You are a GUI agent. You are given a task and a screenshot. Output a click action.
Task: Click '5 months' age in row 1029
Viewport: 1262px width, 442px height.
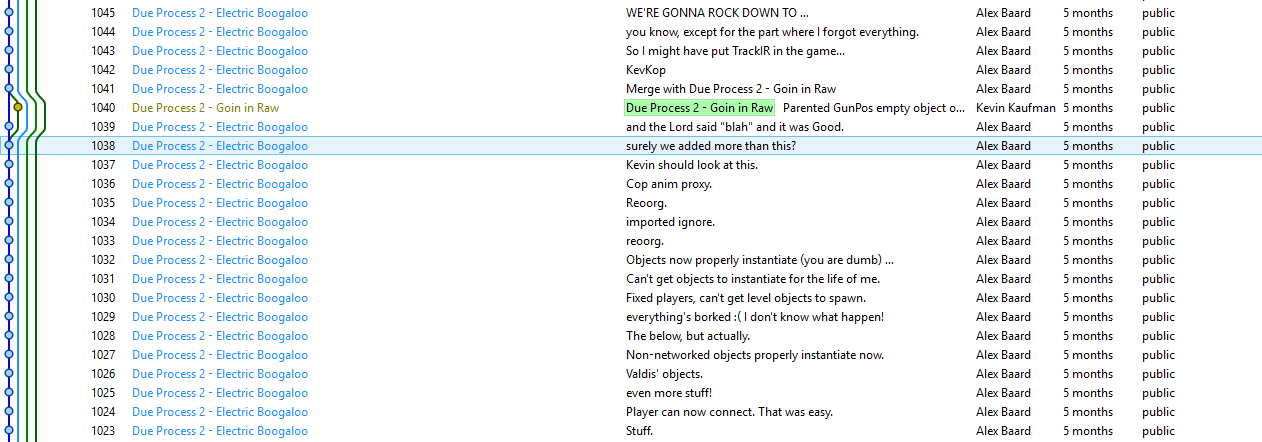[x=1088, y=317]
